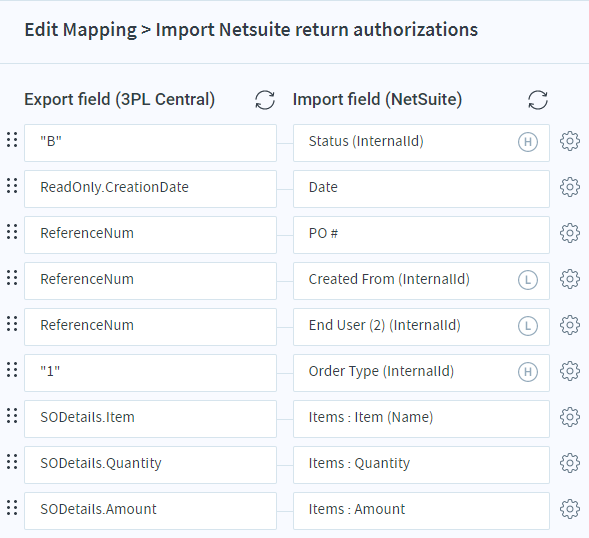The height and width of the screenshot is (538, 589).
Task: Edit the Items : Item (Name) import field
Action: pos(421,419)
